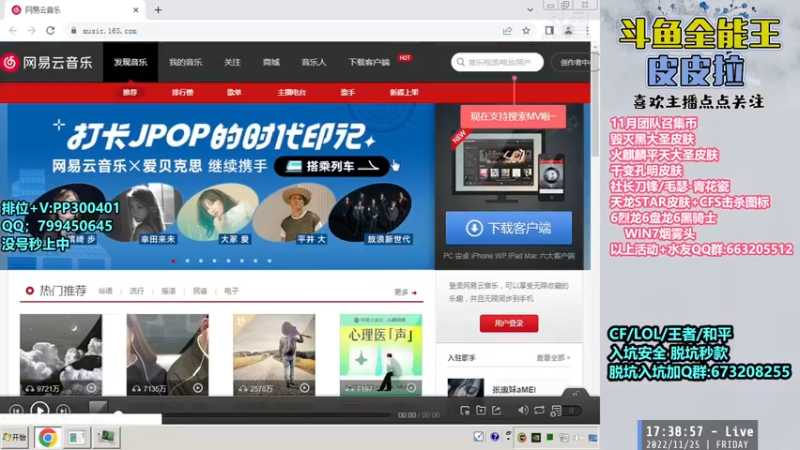Filter 热门推荐 by 电子

click(x=231, y=291)
